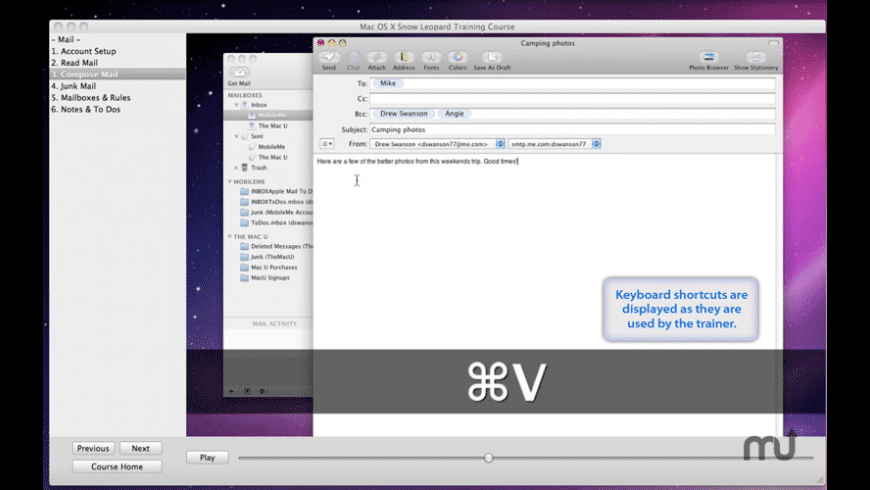This screenshot has height=490, width=870.
Task: Select MobileMe under Inbox
Action: point(271,115)
